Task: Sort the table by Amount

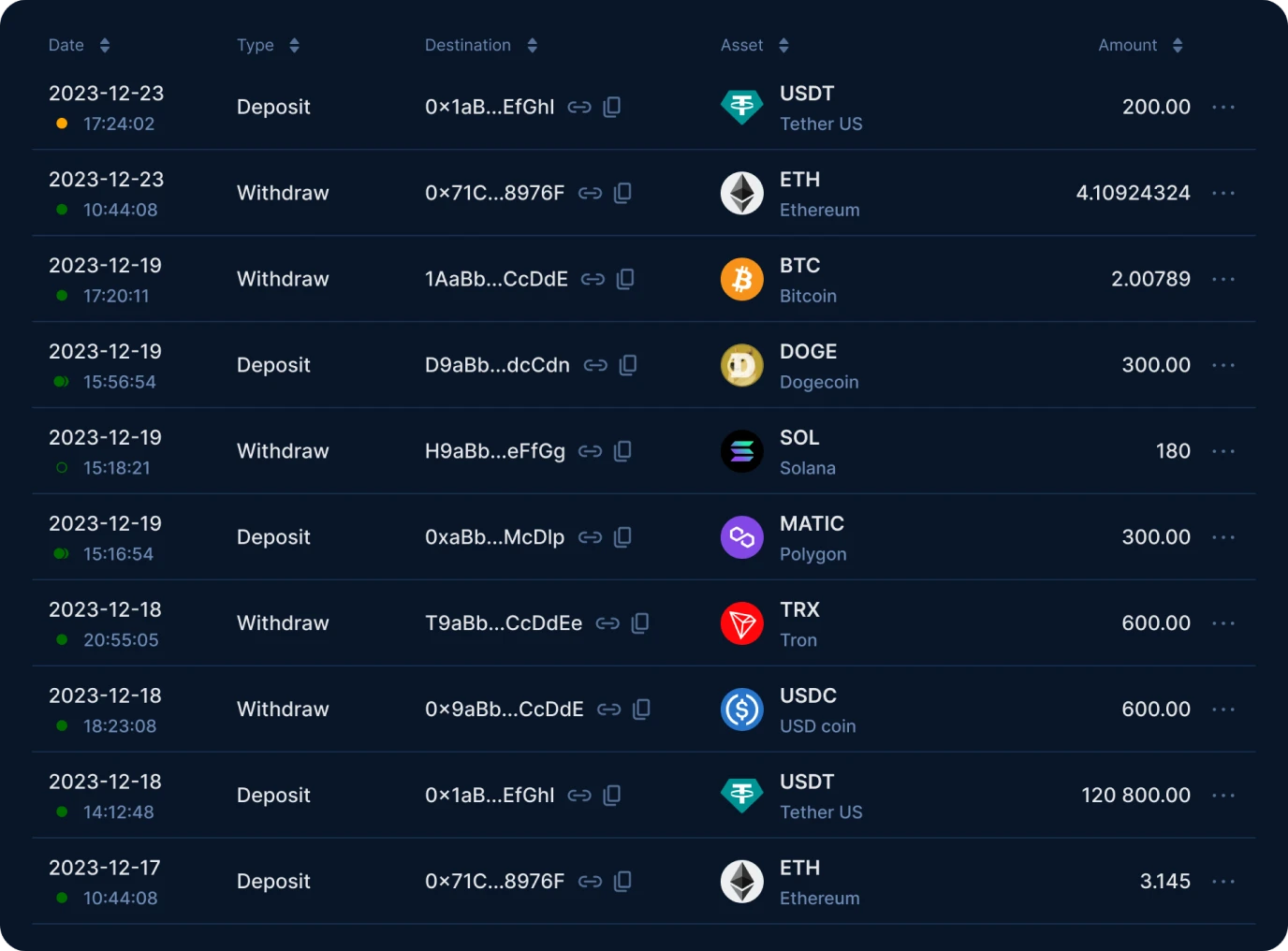Action: point(1178,45)
